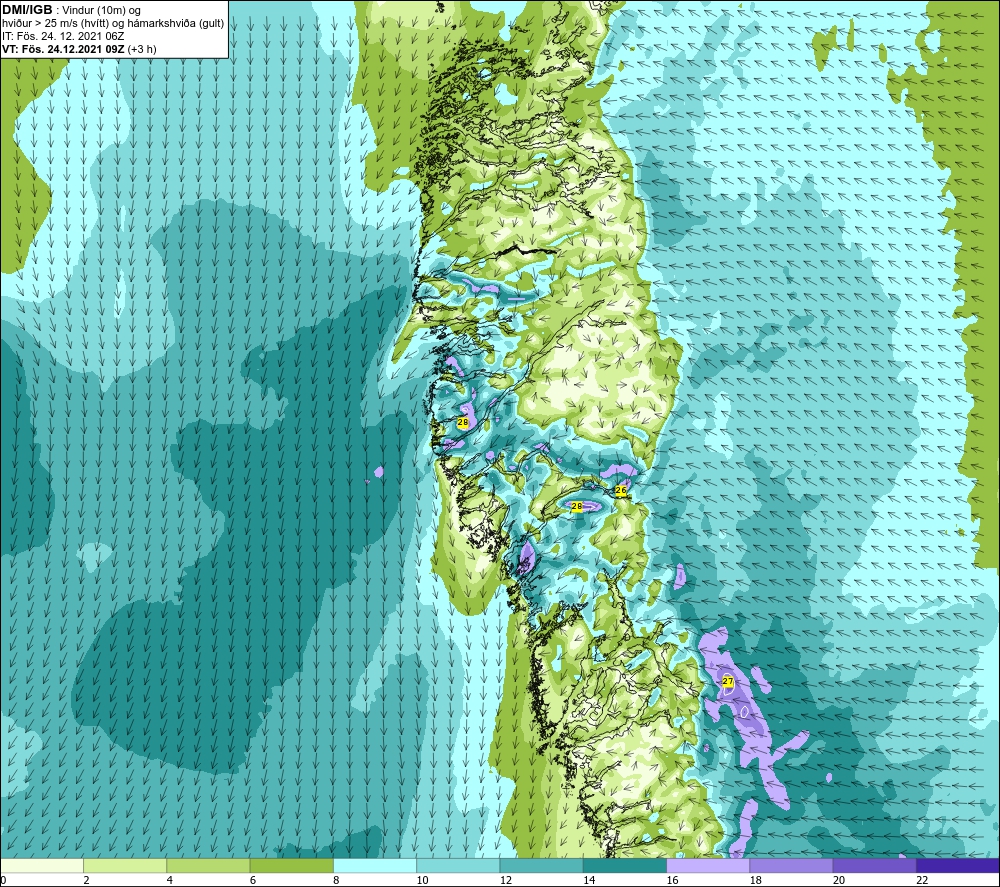Click the 'hviður > 25 m/s (hvítt)' text
The width and height of the screenshot is (1000, 887).
click(x=54, y=24)
